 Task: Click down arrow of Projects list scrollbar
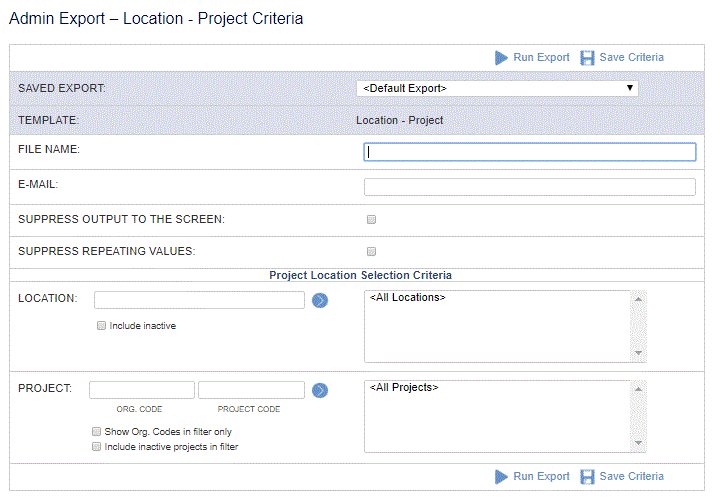coord(638,443)
